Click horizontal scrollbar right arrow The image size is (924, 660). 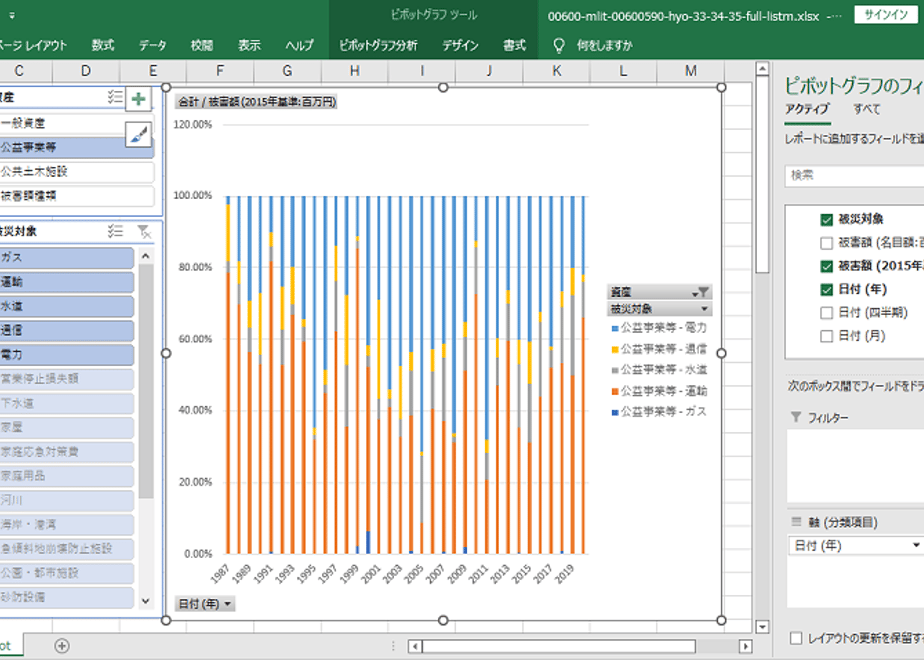point(745,646)
